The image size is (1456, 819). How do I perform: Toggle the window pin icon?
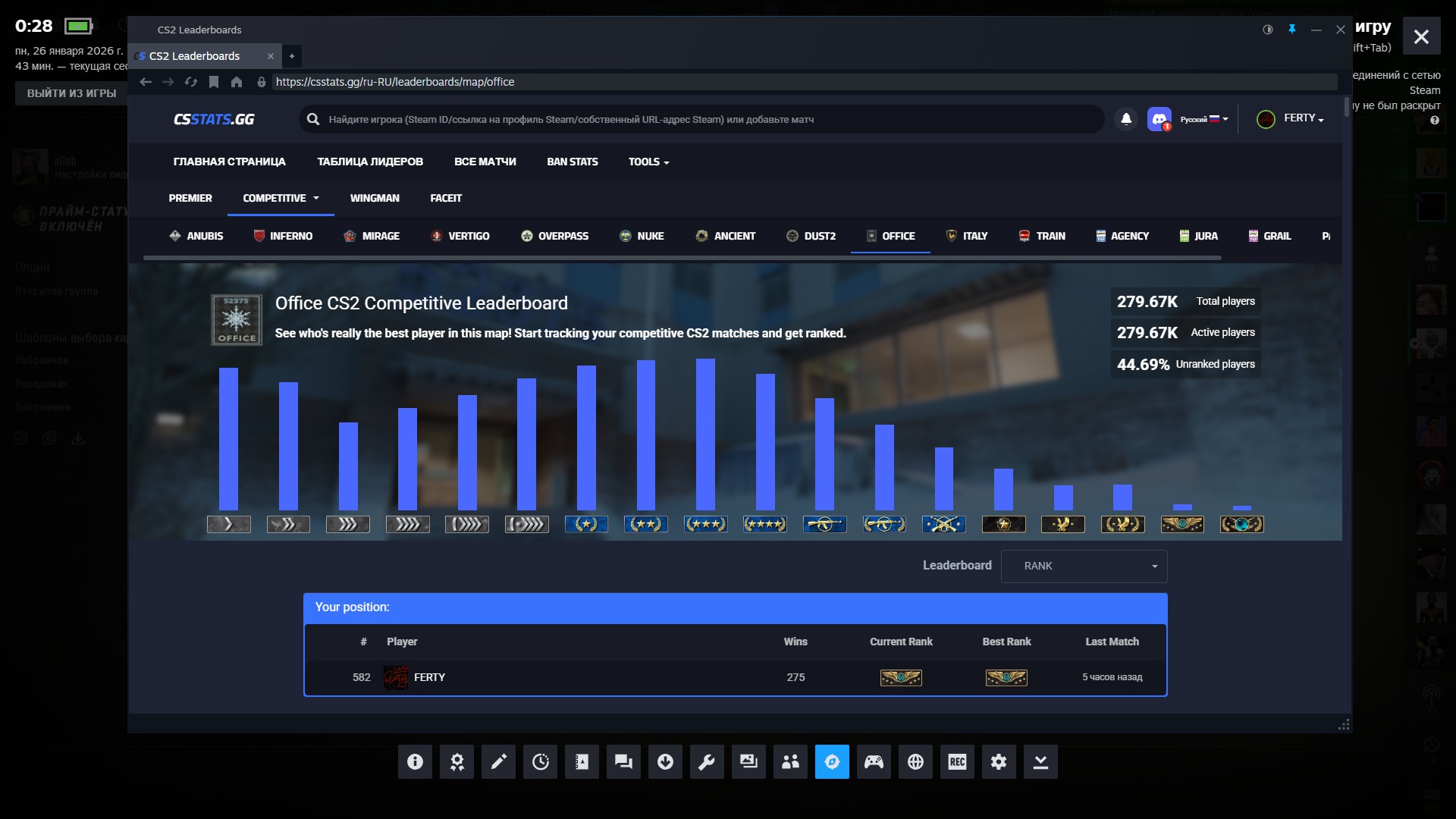coord(1292,30)
